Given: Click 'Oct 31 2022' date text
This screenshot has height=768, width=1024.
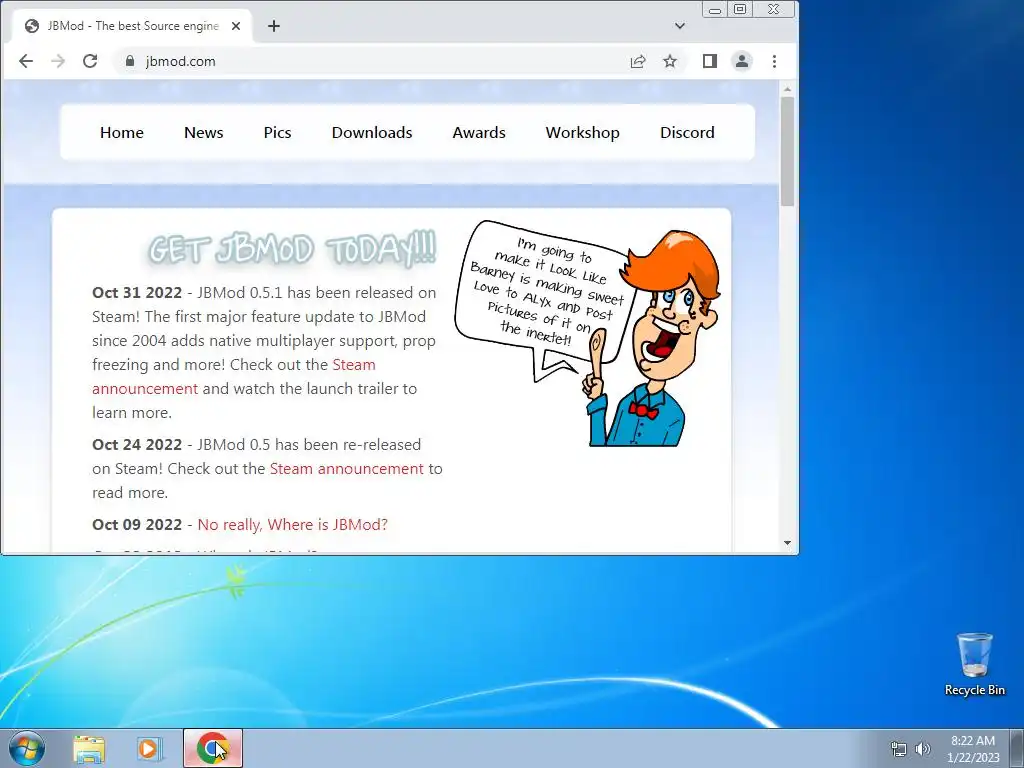Looking at the screenshot, I should (137, 293).
